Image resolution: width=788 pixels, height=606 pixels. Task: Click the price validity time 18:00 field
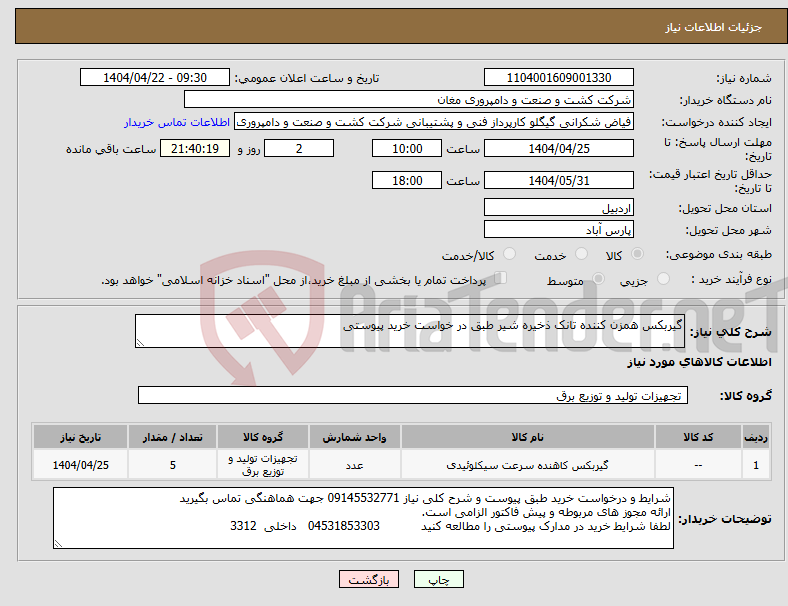tap(407, 180)
